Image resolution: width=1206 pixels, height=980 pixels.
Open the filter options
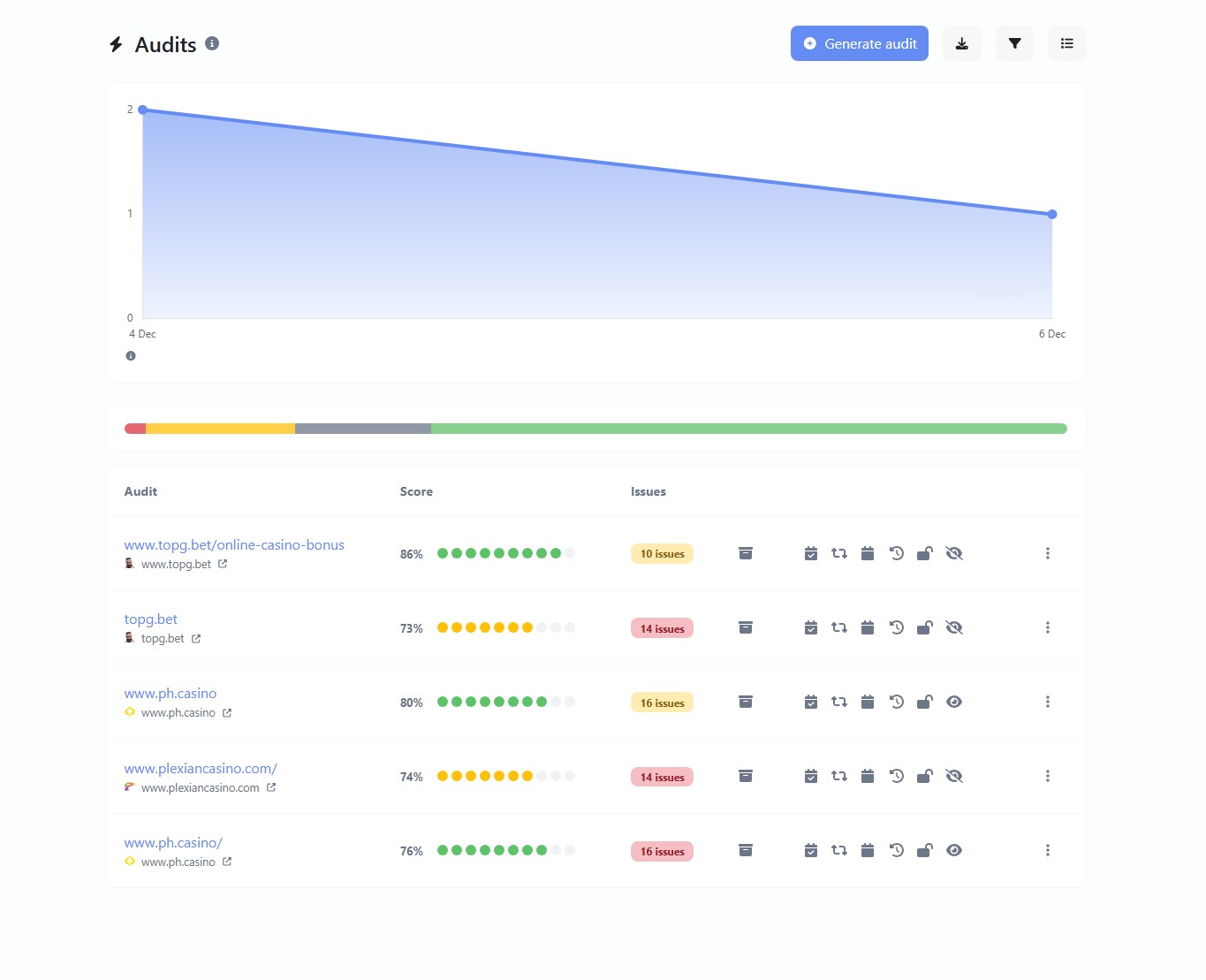point(1013,43)
